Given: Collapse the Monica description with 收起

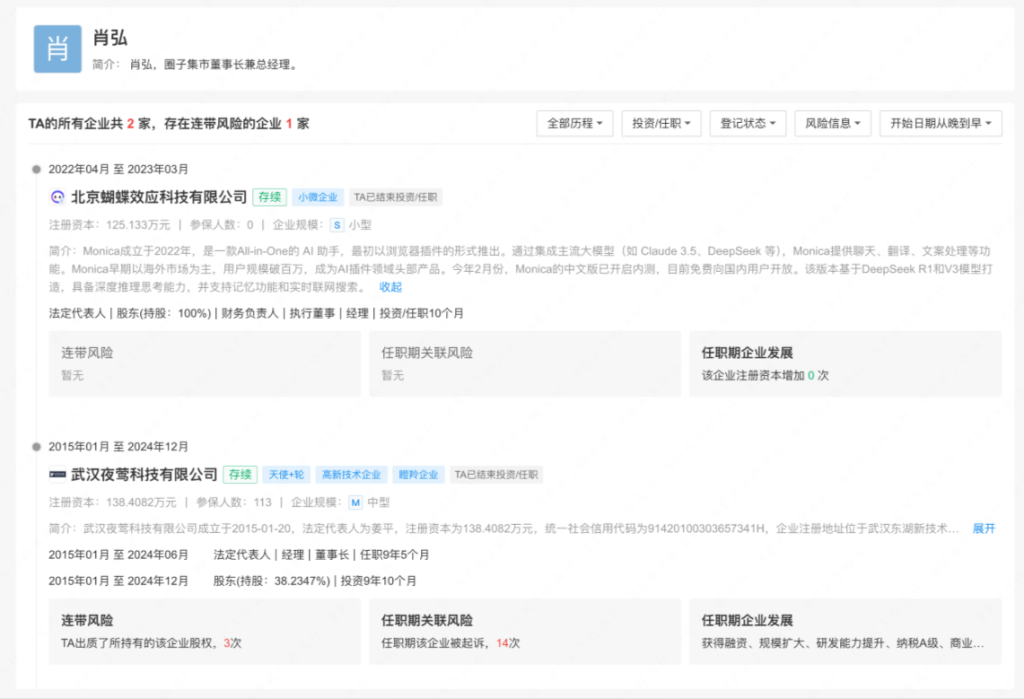Looking at the screenshot, I should (391, 287).
